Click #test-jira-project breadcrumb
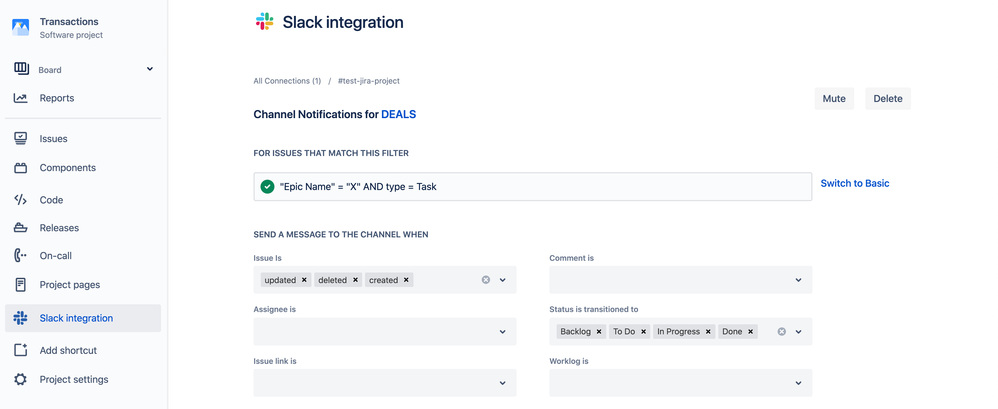Image resolution: width=998 pixels, height=409 pixels. (x=369, y=81)
